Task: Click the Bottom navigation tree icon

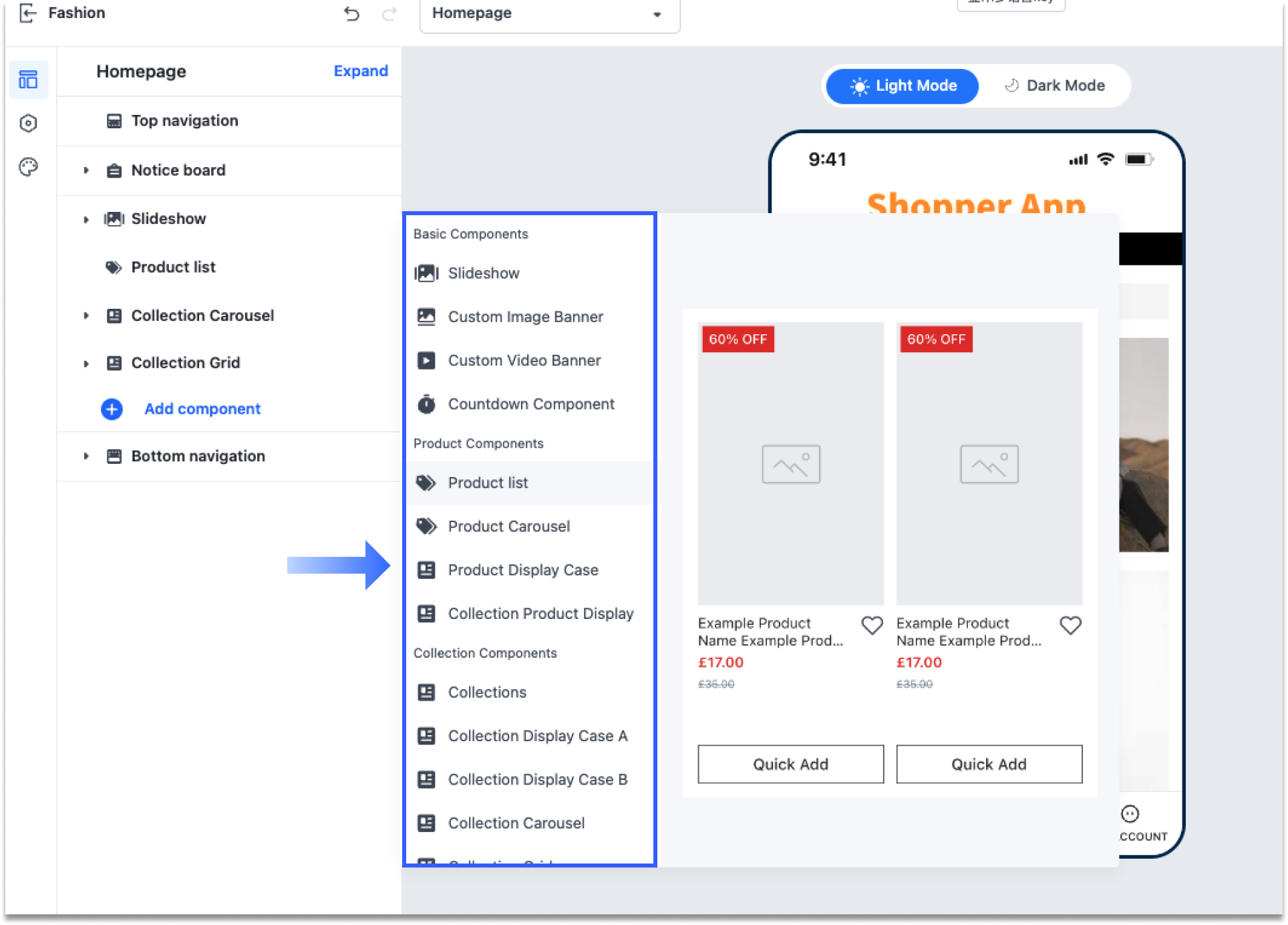Action: (x=114, y=456)
